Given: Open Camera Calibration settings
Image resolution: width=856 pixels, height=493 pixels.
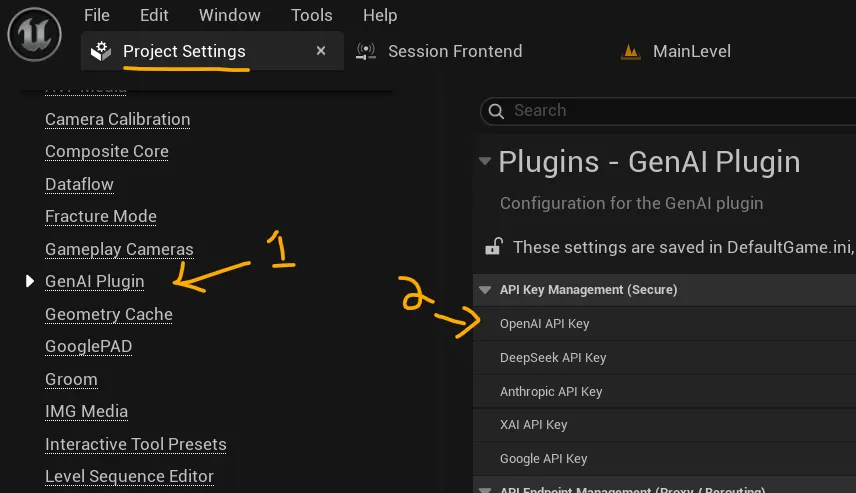Looking at the screenshot, I should [x=117, y=119].
